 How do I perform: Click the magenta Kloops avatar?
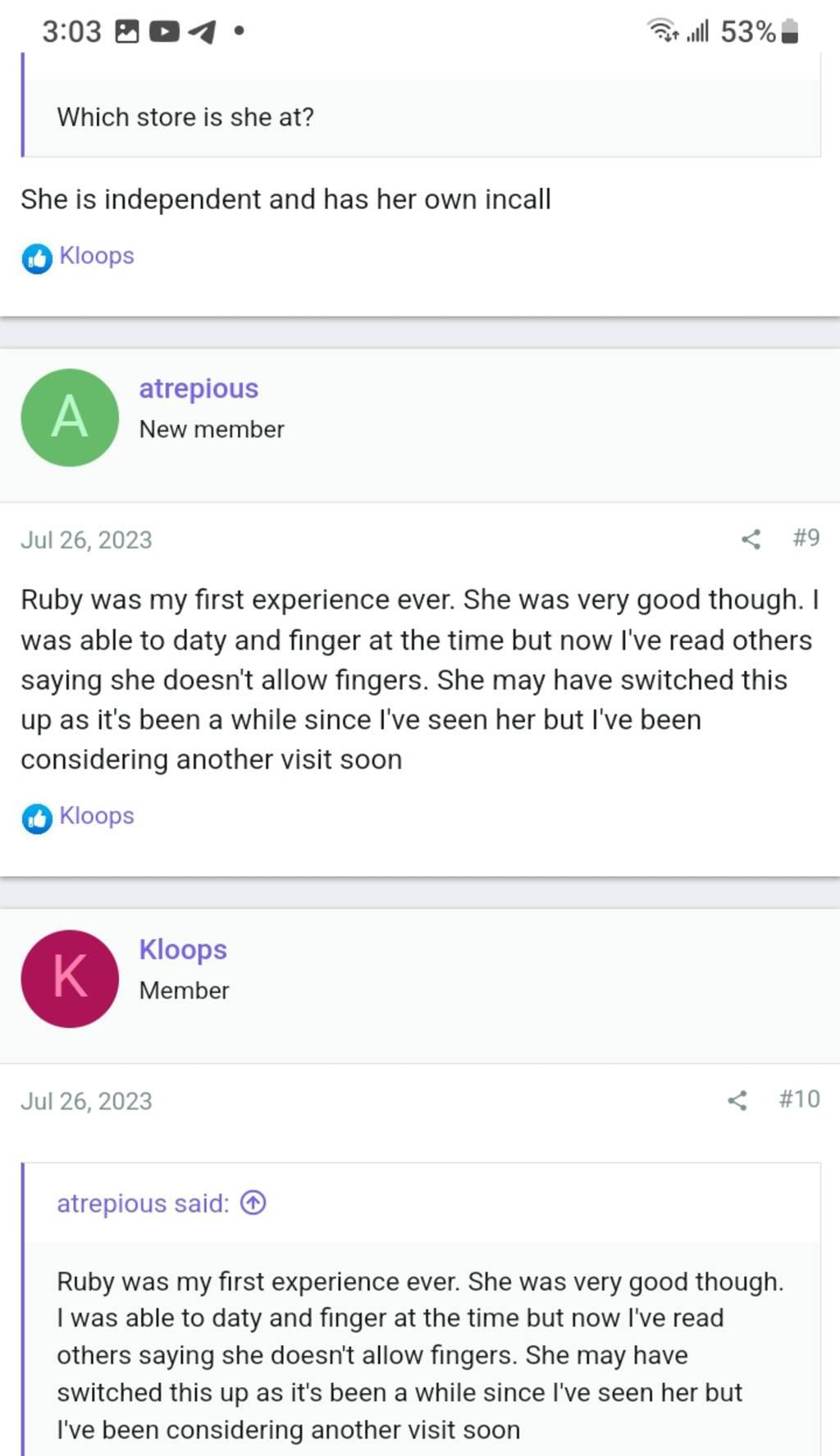[70, 979]
